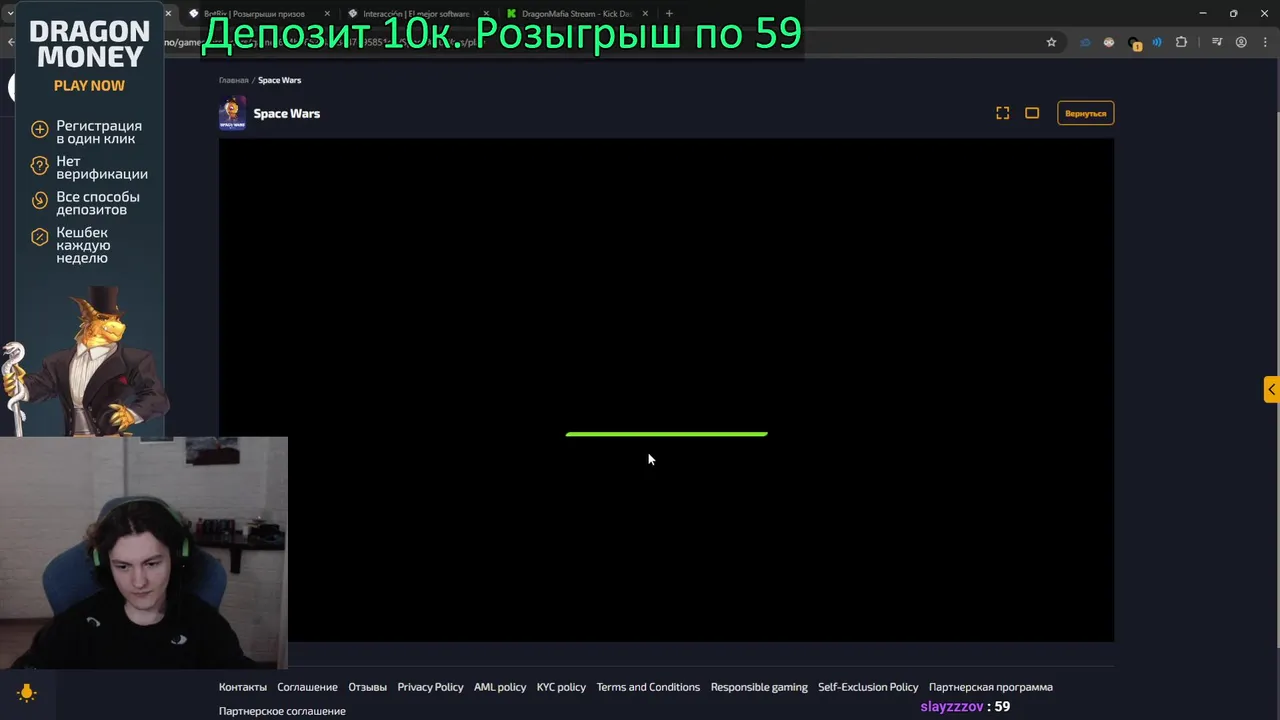
Task: Open the Privacy Policy link
Action: click(x=430, y=687)
